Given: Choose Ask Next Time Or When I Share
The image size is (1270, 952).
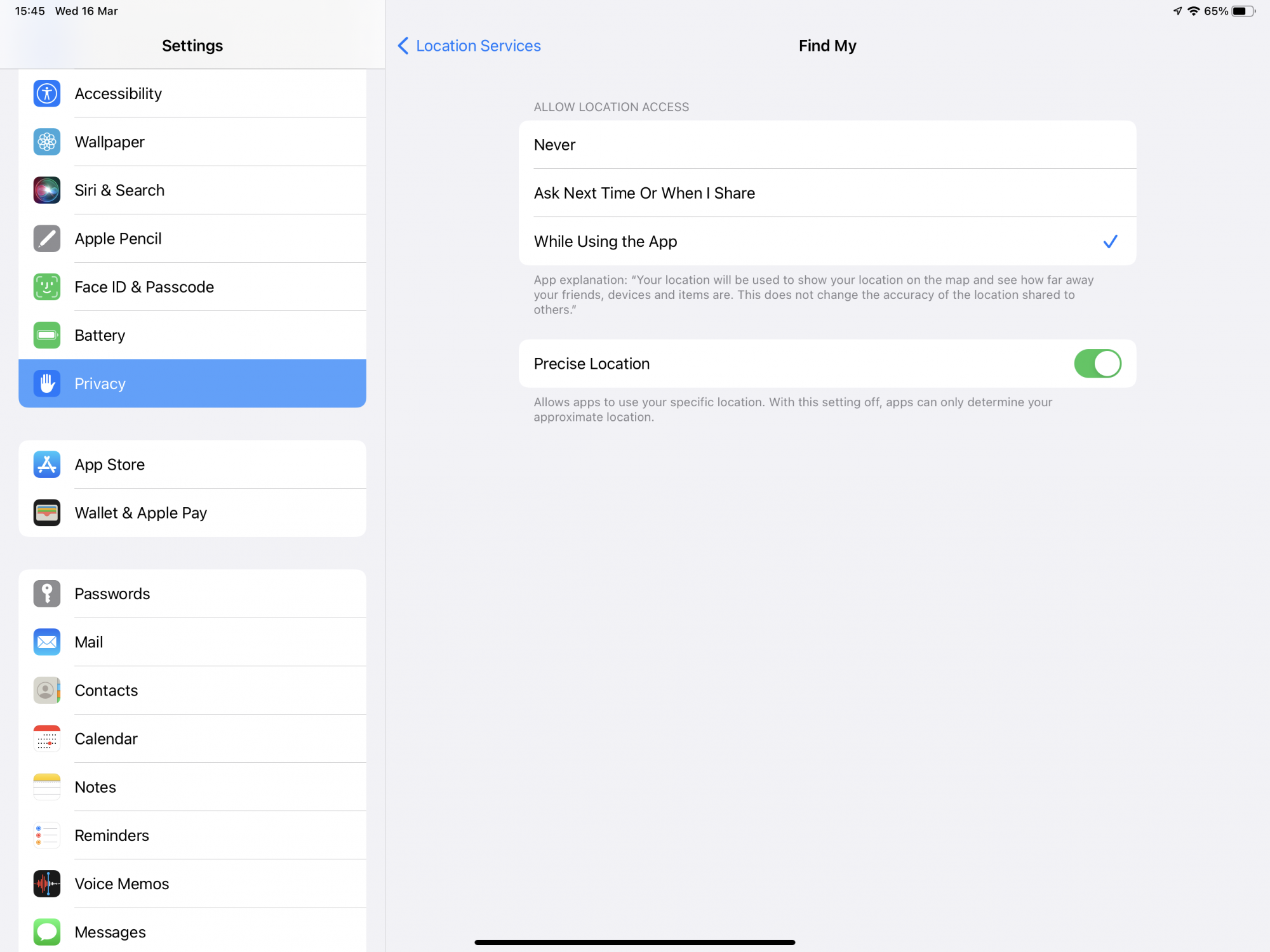Looking at the screenshot, I should coord(827,193).
